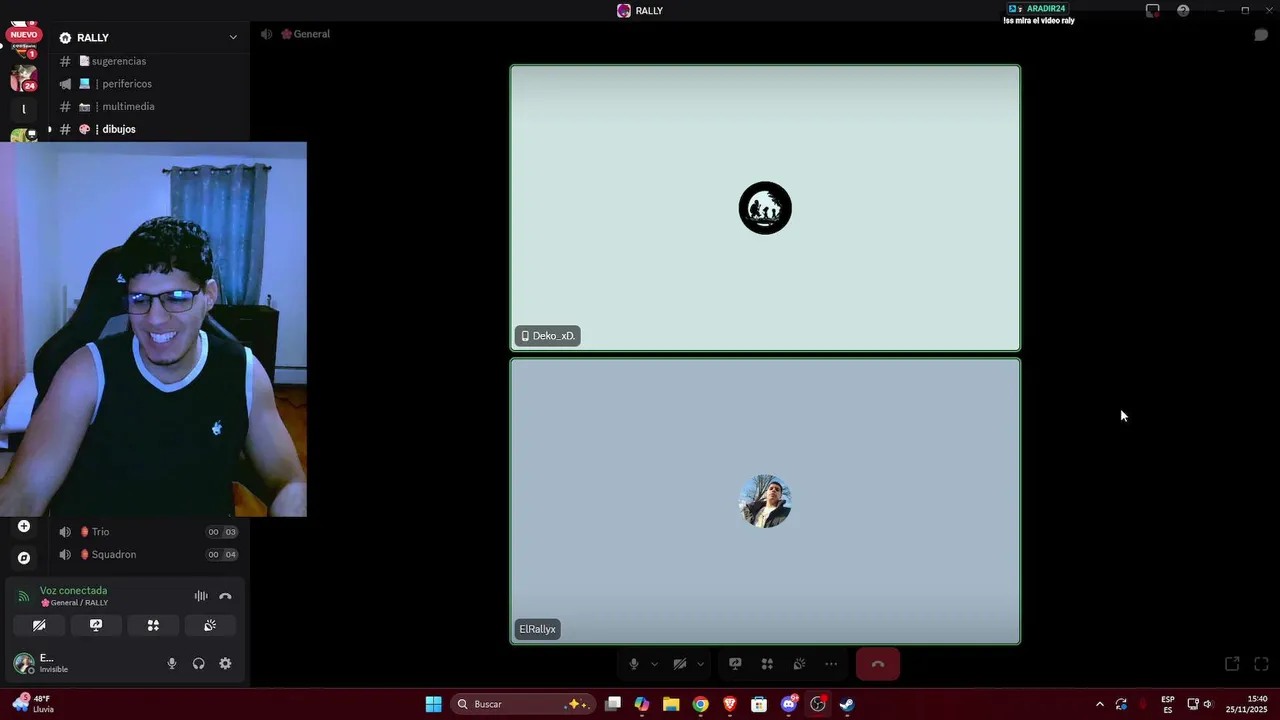Open the soundboard in the voice panel
Screen dimensions: 1280x720
coord(210,625)
